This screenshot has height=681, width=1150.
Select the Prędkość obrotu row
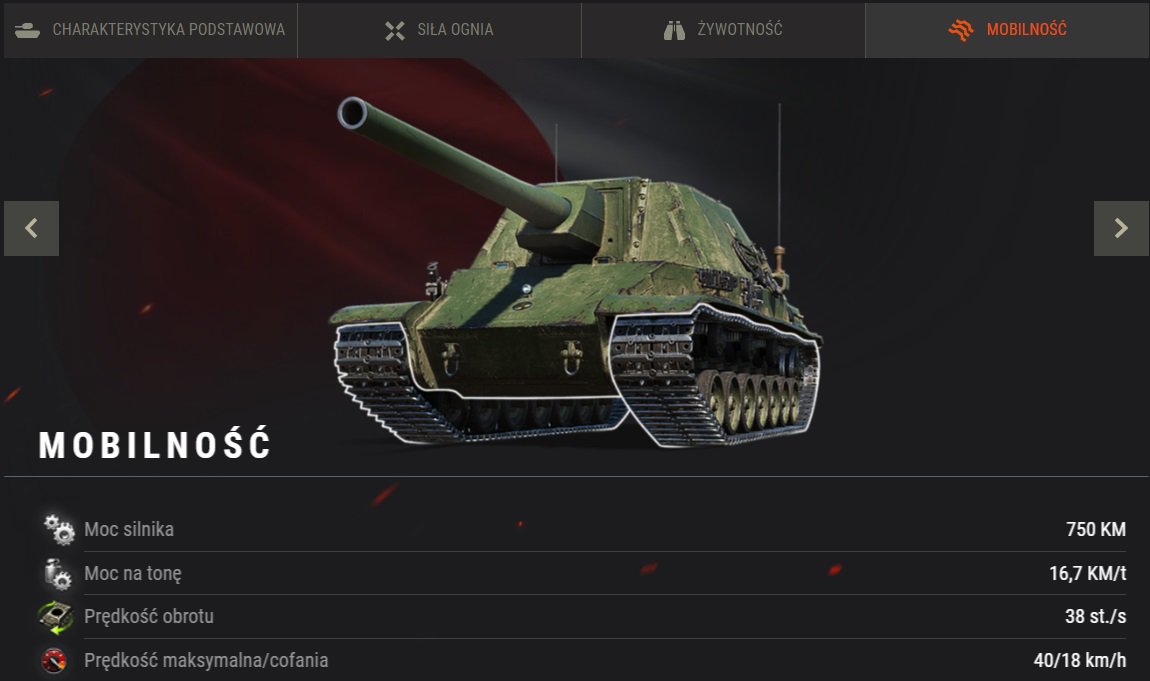coord(582,616)
